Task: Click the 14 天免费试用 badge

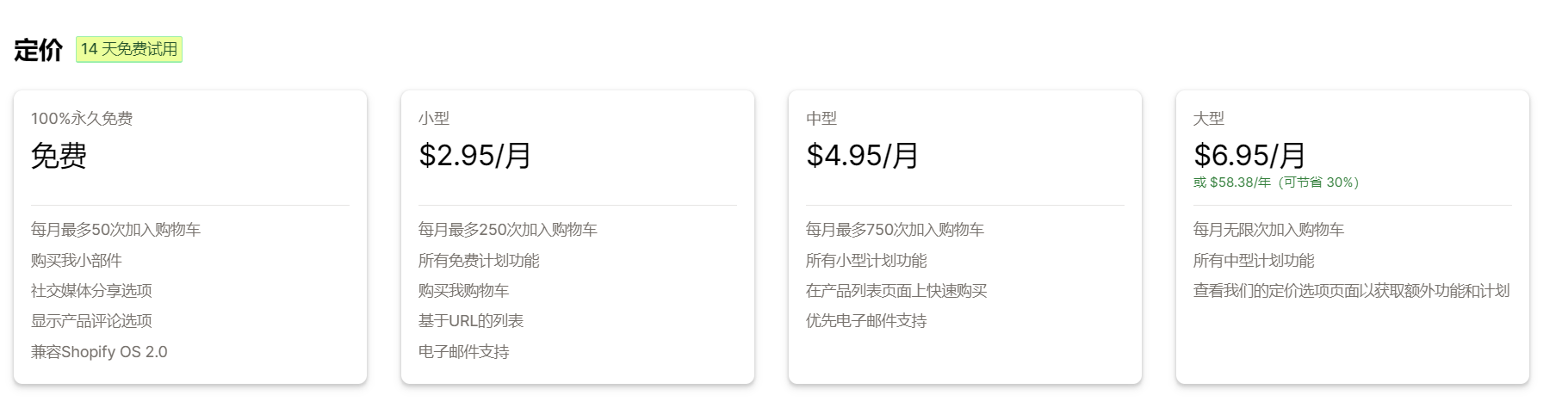Action: point(129,50)
